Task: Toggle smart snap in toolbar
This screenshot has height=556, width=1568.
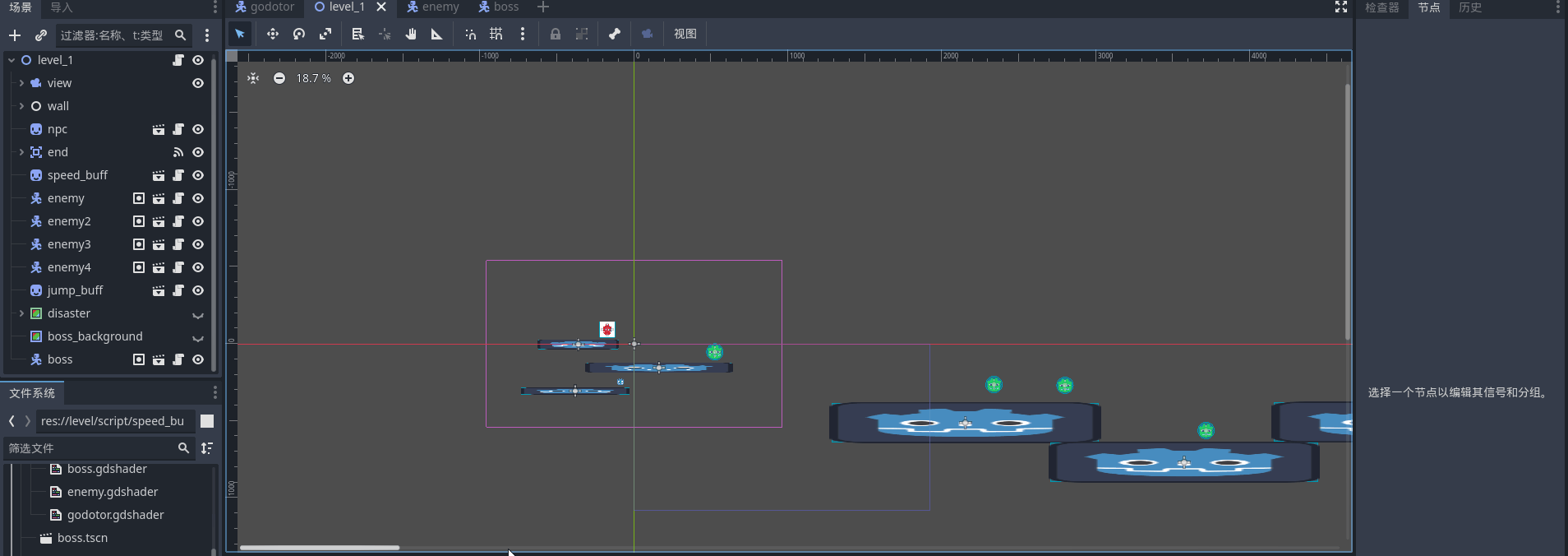Action: pos(470,34)
